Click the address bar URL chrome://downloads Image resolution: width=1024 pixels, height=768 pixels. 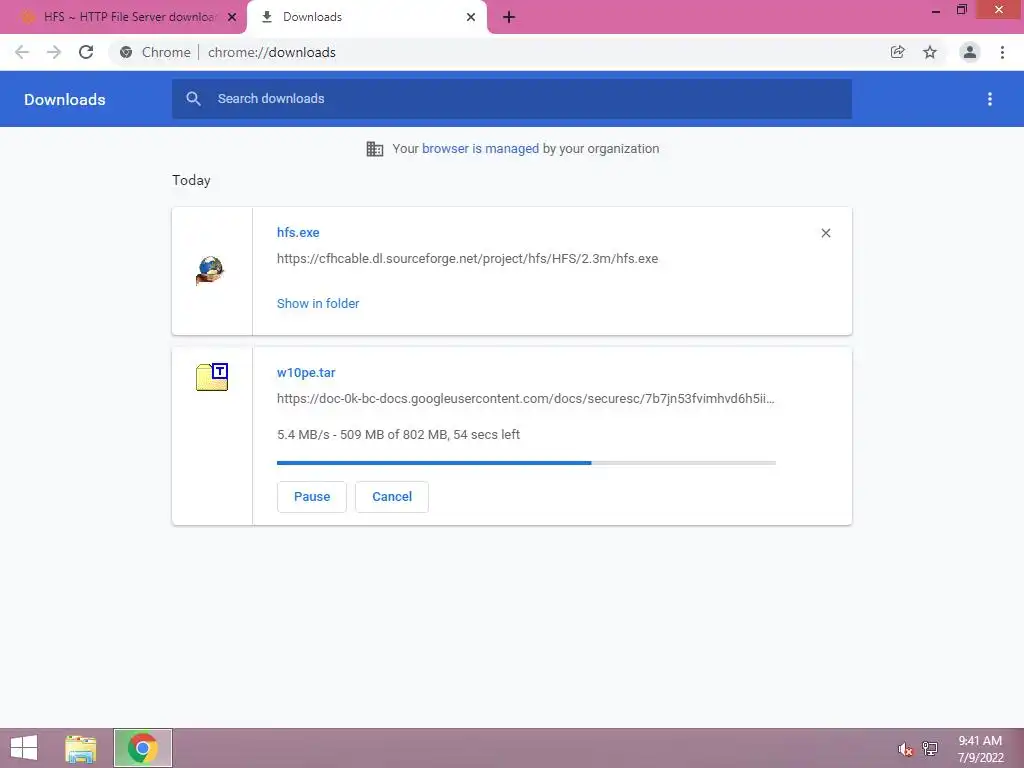(272, 52)
